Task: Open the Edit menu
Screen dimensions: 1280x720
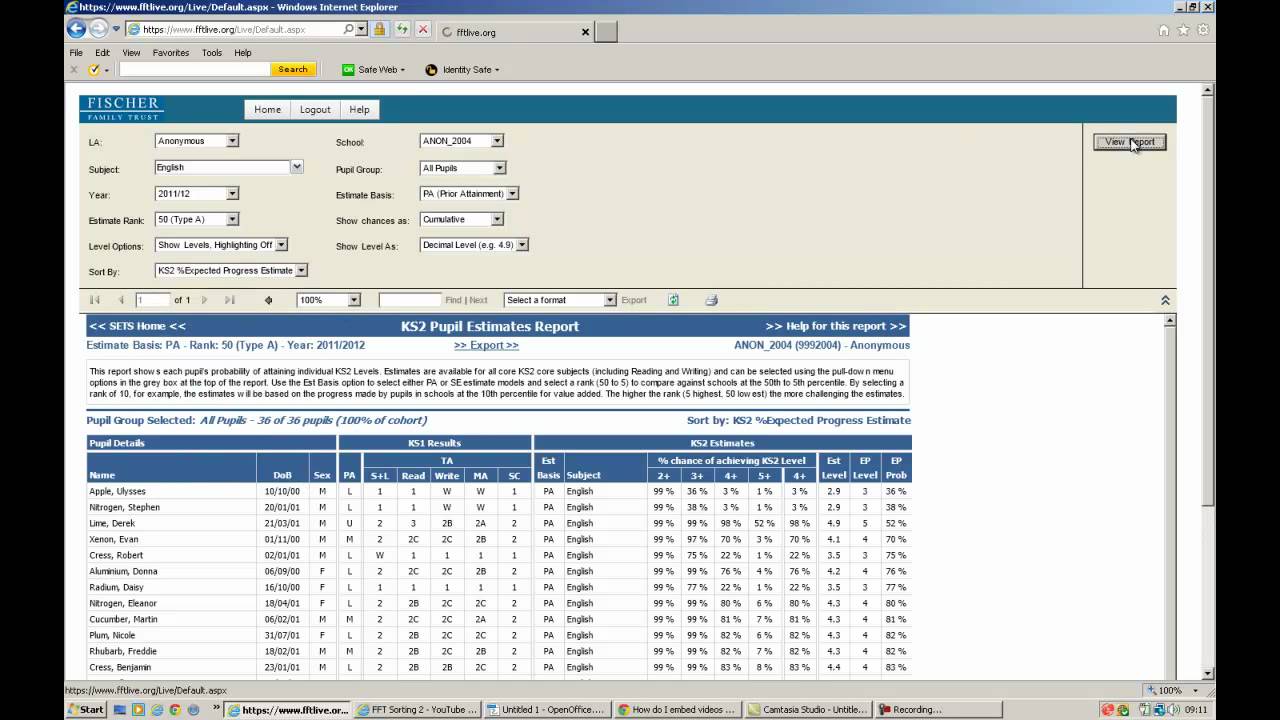Action: [x=102, y=53]
